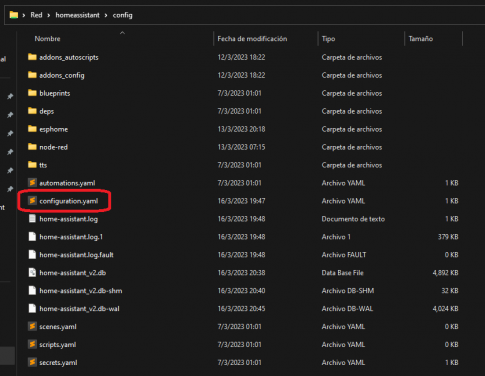Sort files by the Nombre column
The image size is (485, 376).
click(x=47, y=39)
